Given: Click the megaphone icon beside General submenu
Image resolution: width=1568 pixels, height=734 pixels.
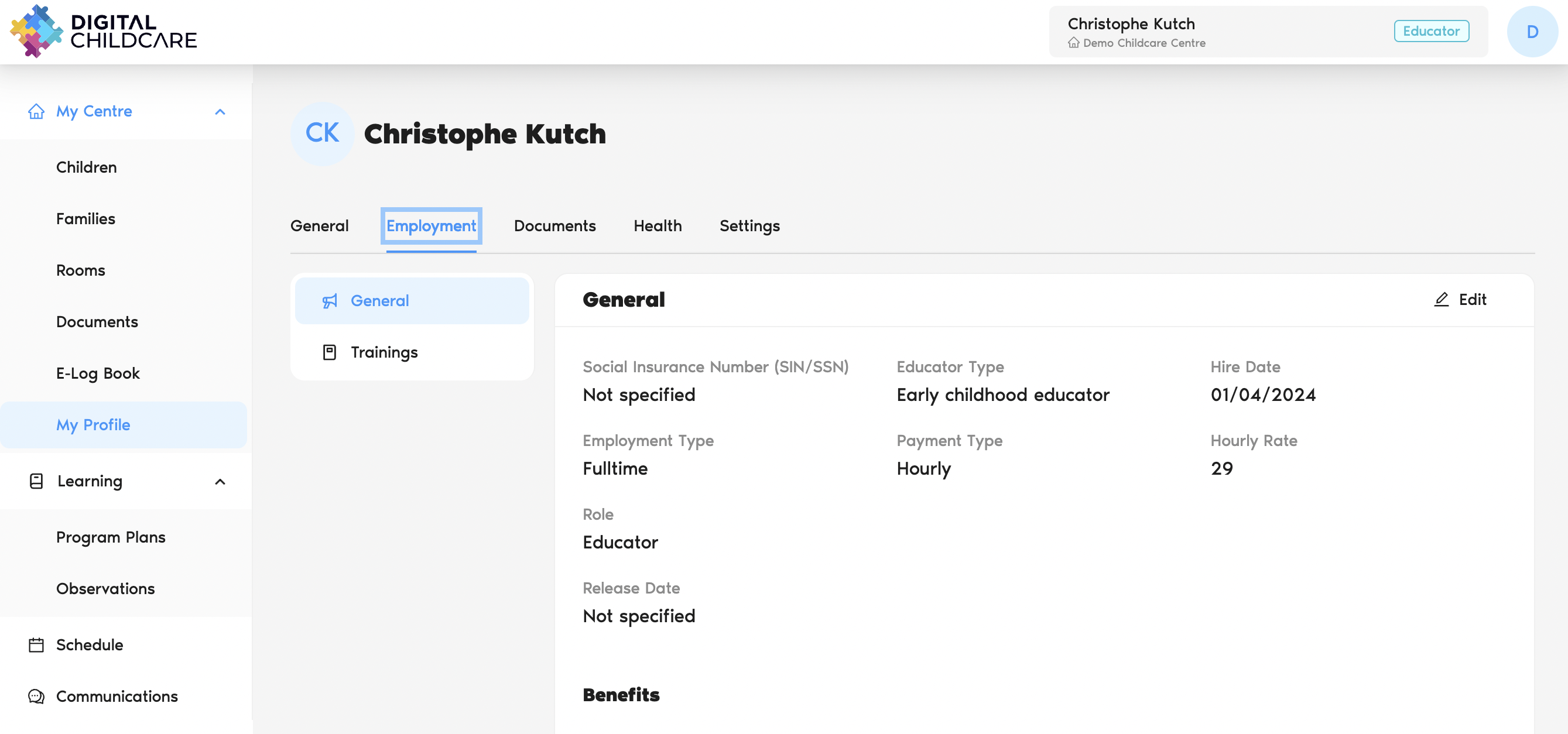Looking at the screenshot, I should [x=329, y=301].
